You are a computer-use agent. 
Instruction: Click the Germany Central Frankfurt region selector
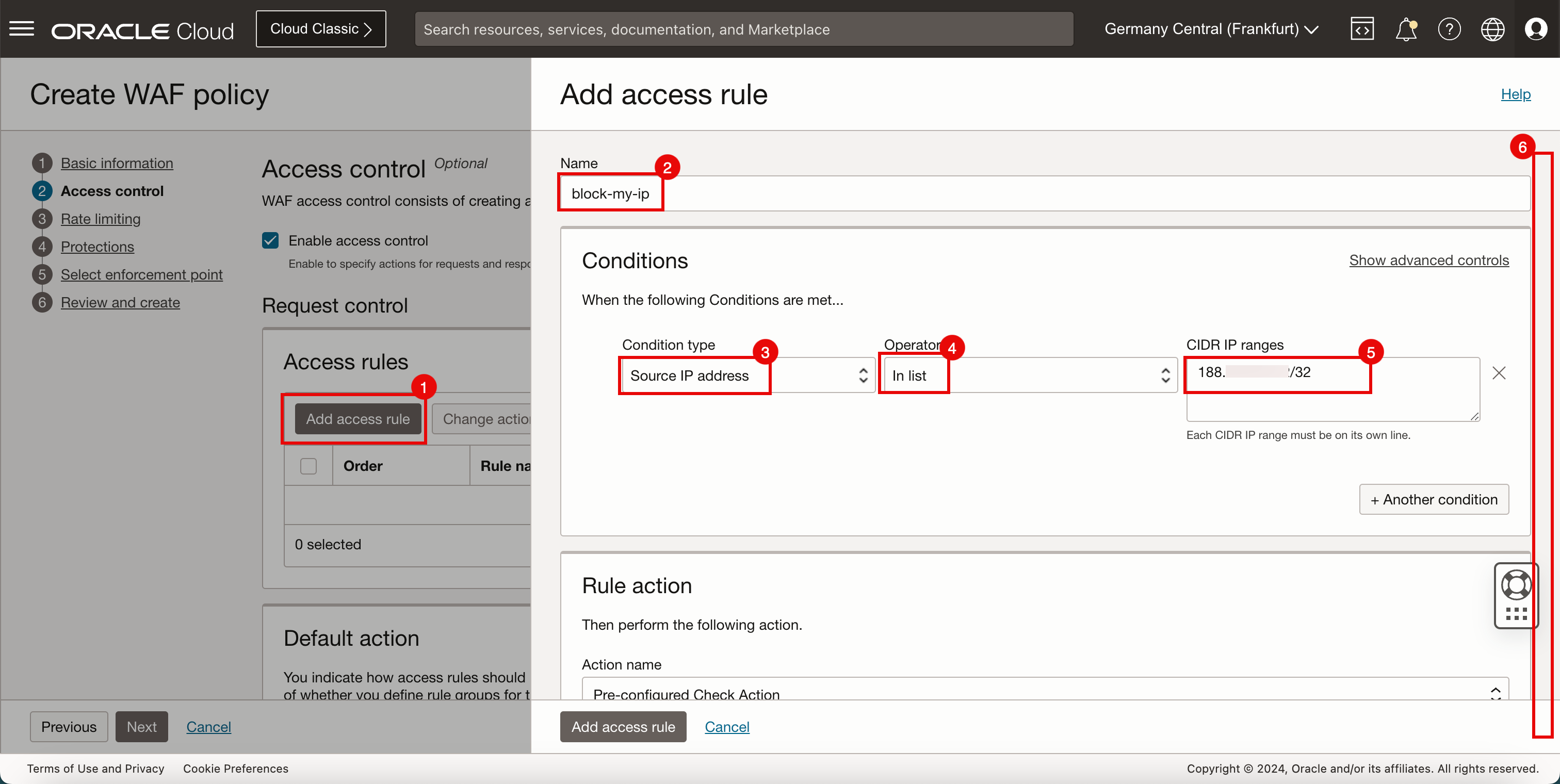pyautogui.click(x=1211, y=28)
